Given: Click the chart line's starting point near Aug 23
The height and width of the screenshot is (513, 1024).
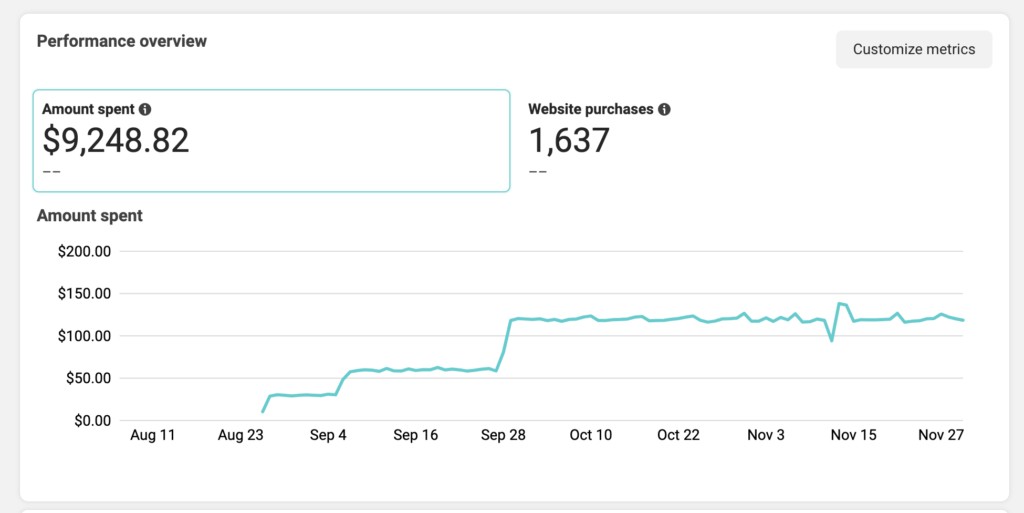Looking at the screenshot, I should pos(263,411).
